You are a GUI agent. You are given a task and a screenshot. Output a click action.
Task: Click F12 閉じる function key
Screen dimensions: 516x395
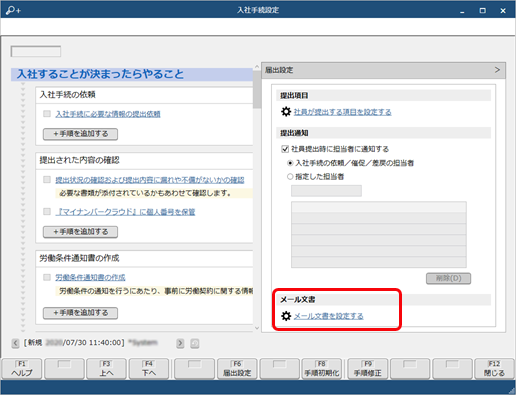[494, 369]
